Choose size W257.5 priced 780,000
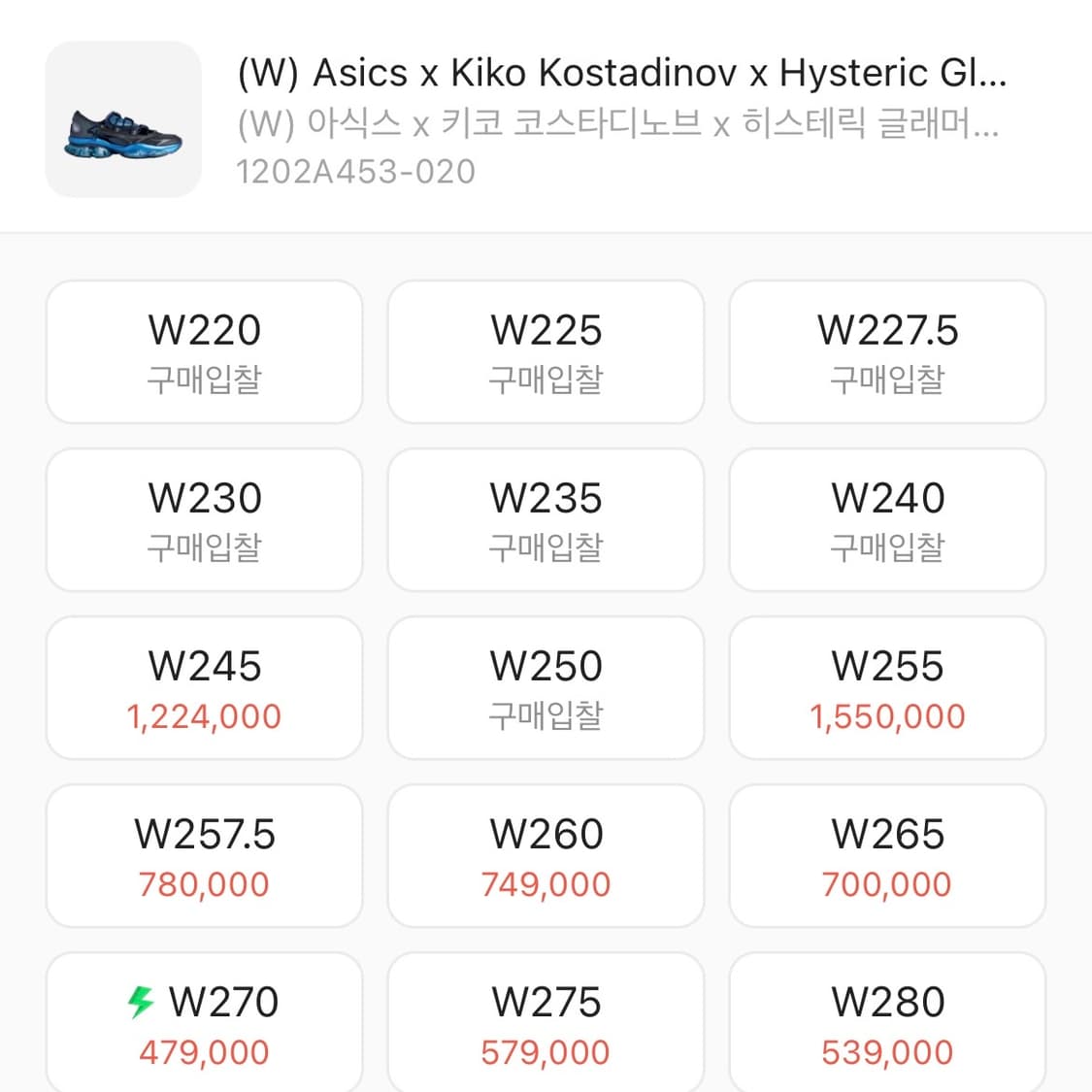Viewport: 1092px width, 1092px height. tap(204, 855)
